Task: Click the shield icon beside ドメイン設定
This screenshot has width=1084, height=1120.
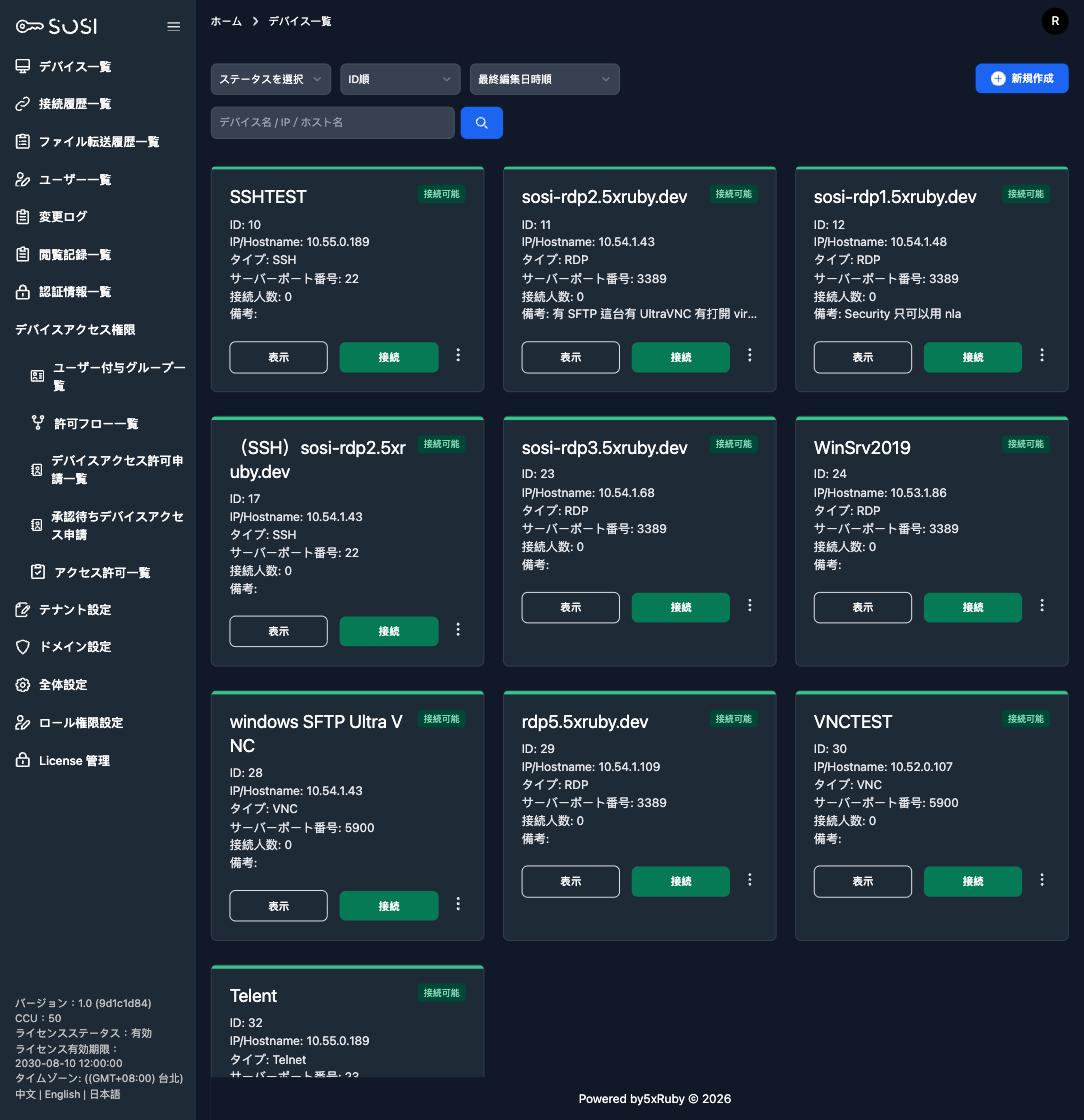Action: pos(23,646)
